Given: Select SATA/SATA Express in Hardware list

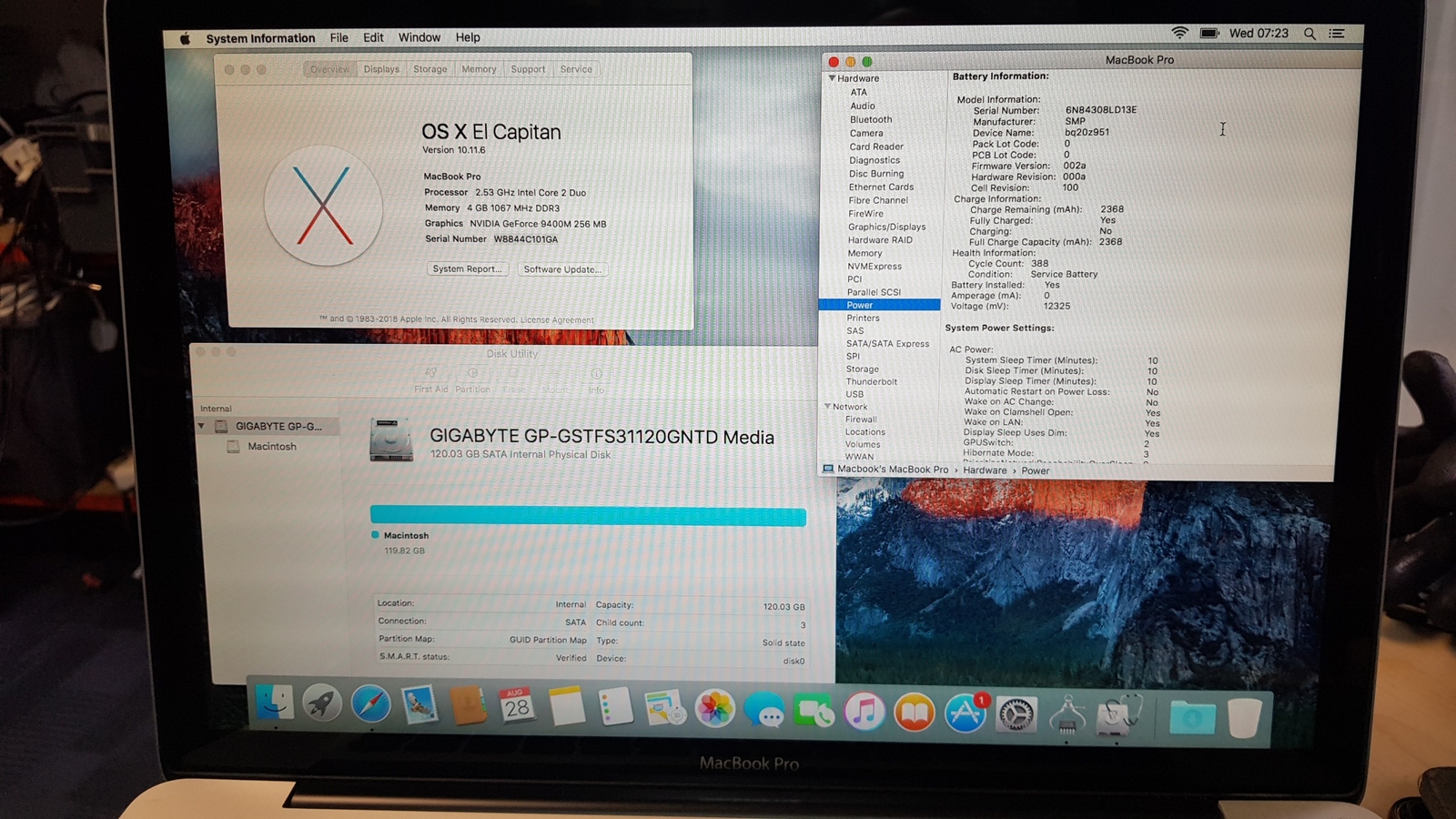Looking at the screenshot, I should tap(887, 344).
